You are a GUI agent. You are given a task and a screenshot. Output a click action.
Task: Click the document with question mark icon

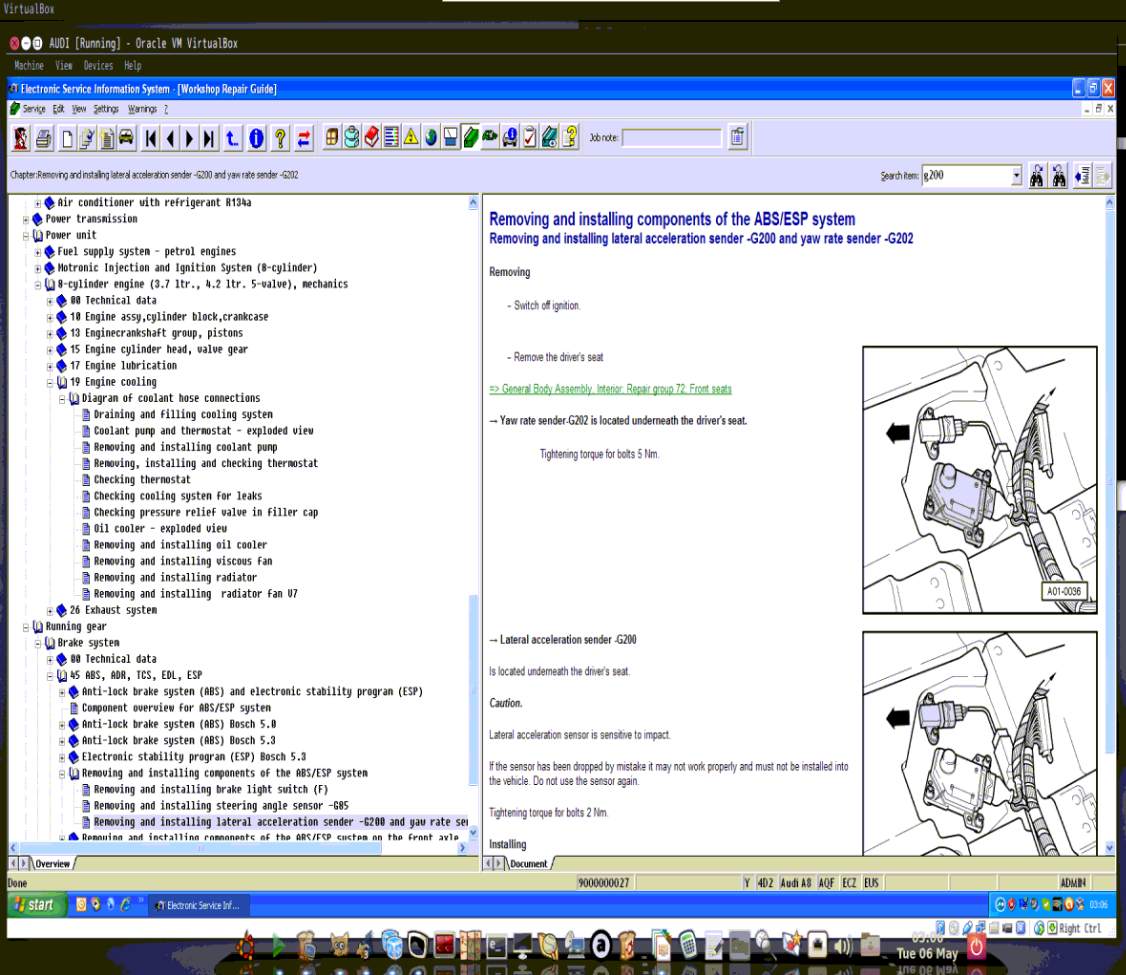tap(570, 137)
